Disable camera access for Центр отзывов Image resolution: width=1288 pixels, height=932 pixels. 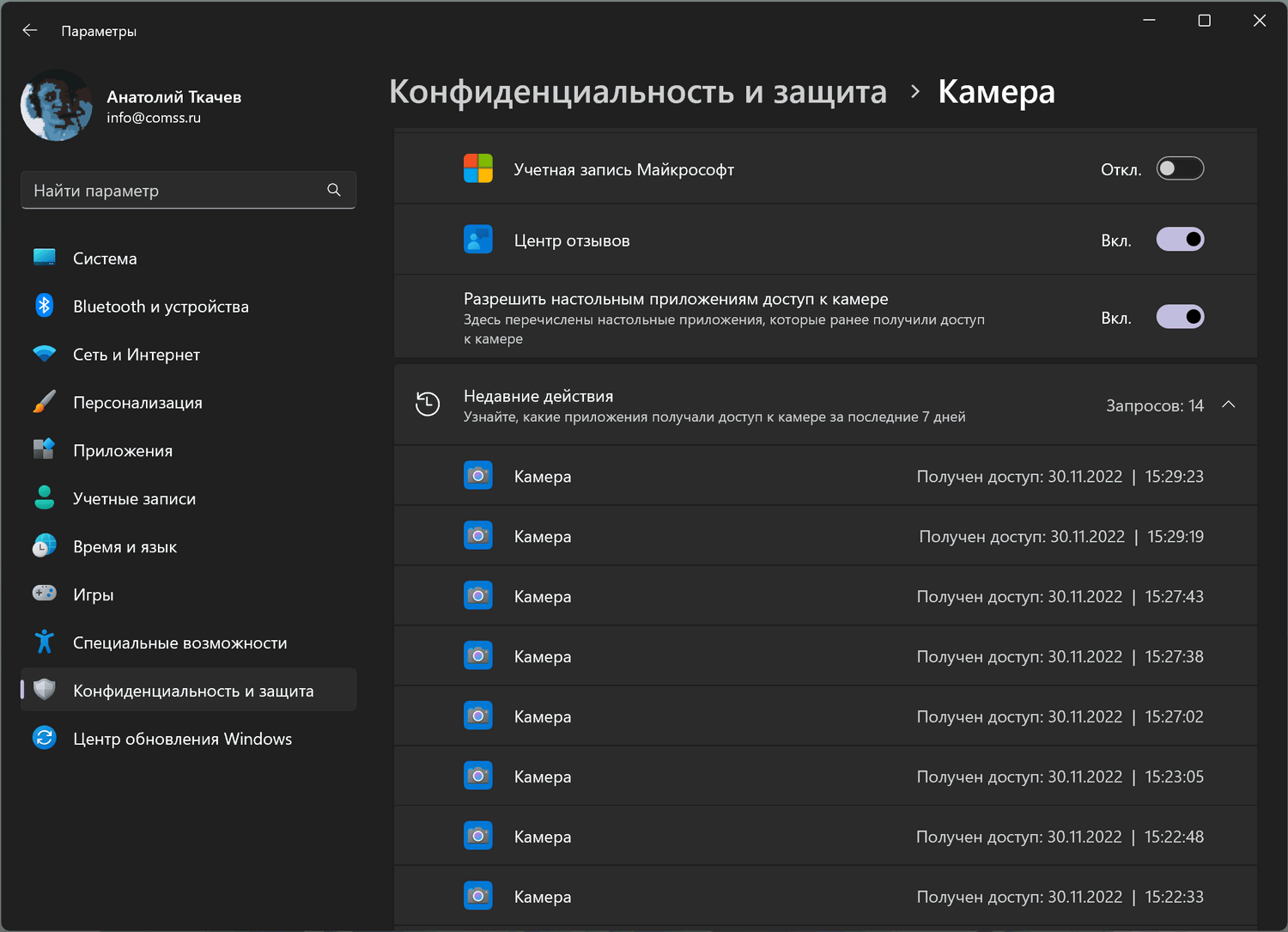click(1180, 240)
